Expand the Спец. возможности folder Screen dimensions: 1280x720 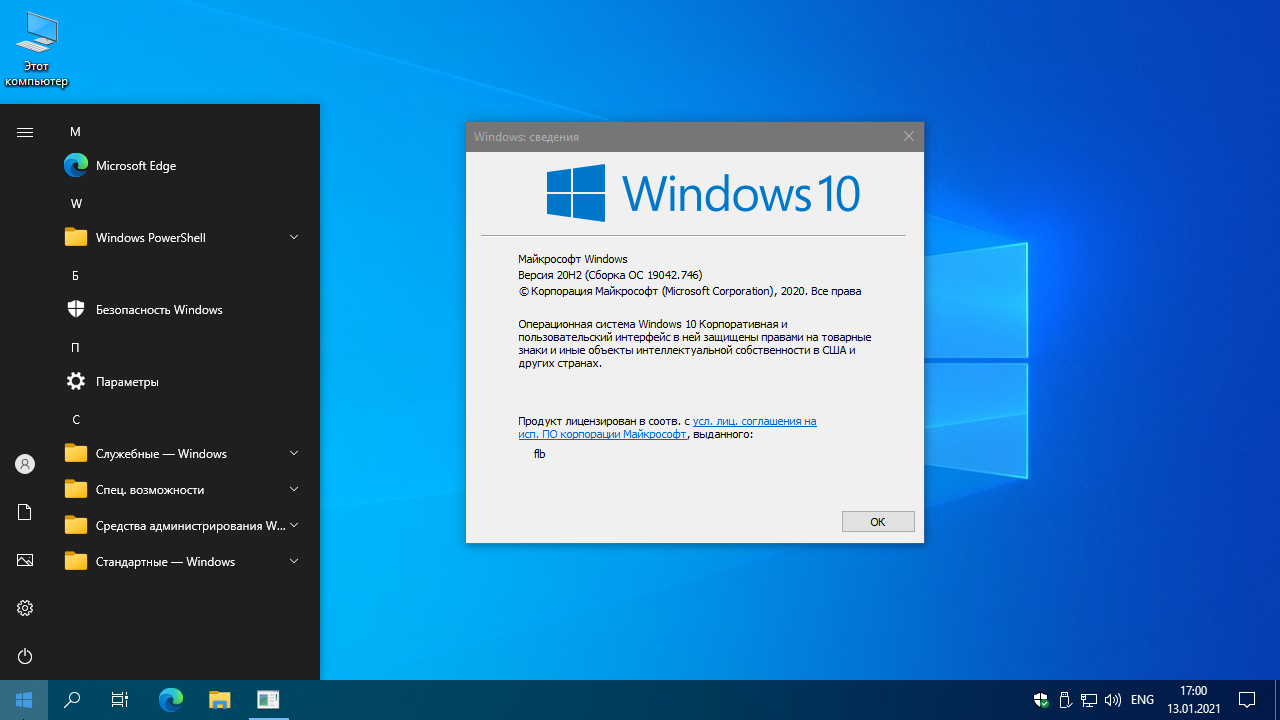tap(294, 489)
